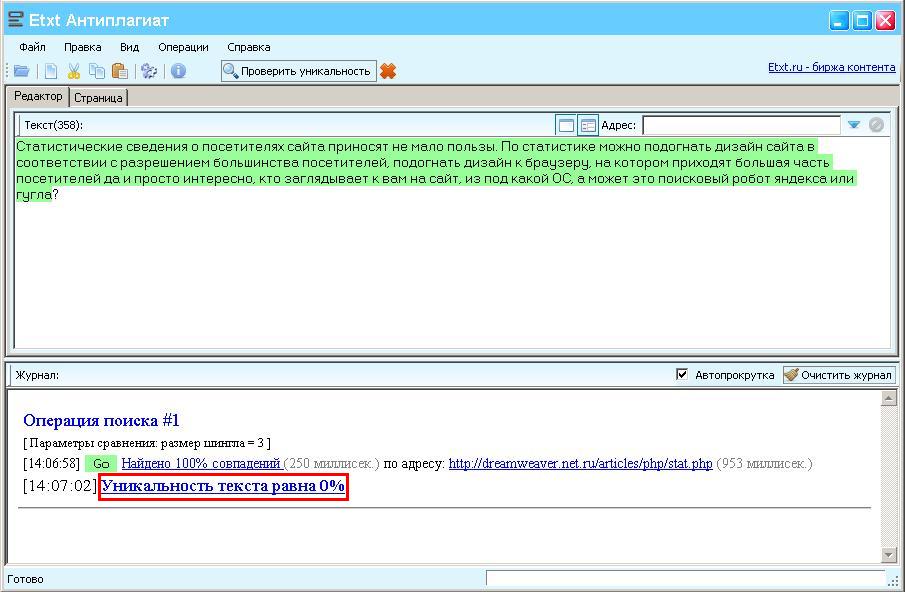Viewport: 905px width, 592px height.
Task: Click Уникальность текста равна 0% link
Action: click(223, 486)
